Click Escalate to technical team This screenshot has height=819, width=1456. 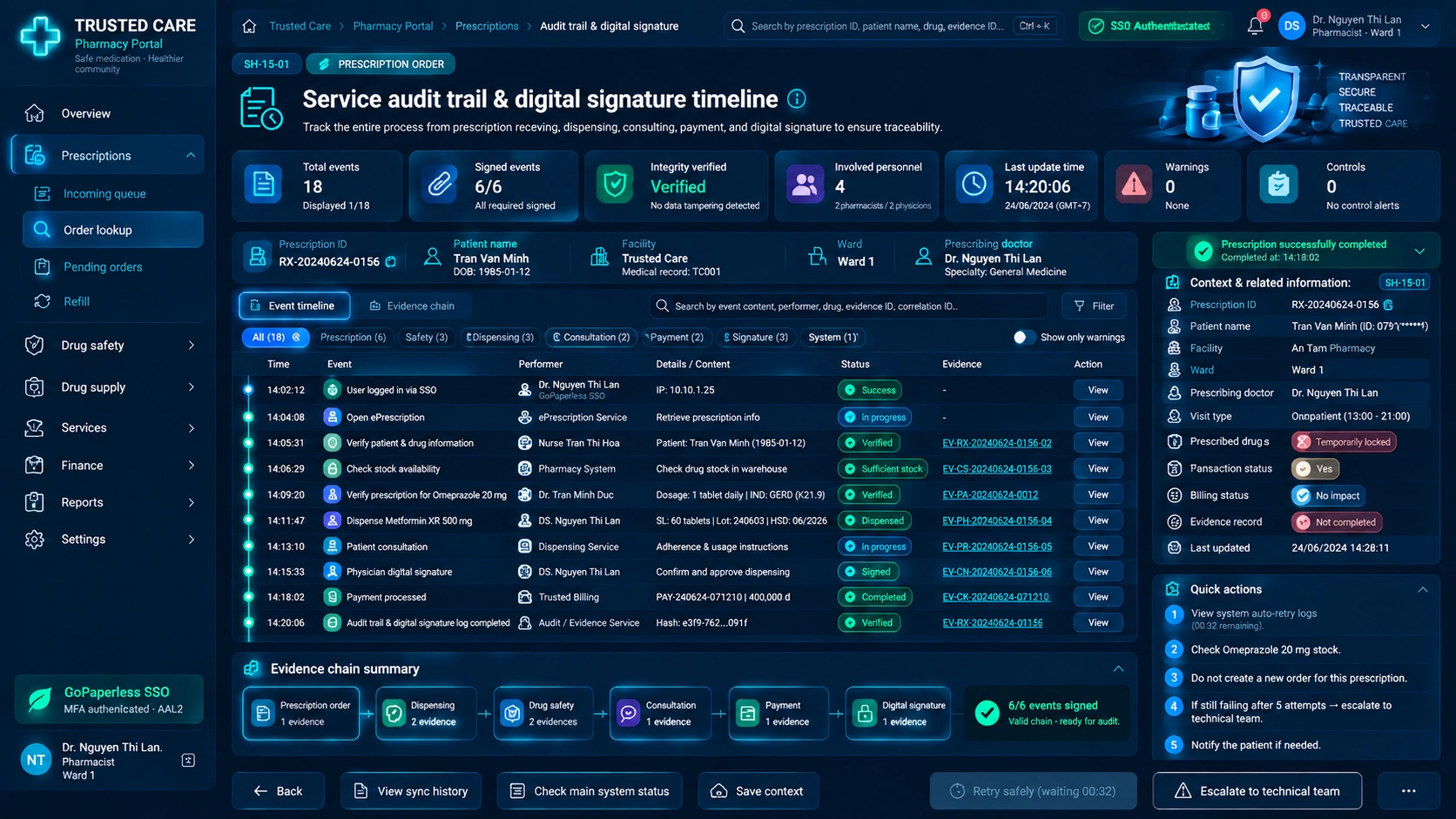coord(1257,791)
